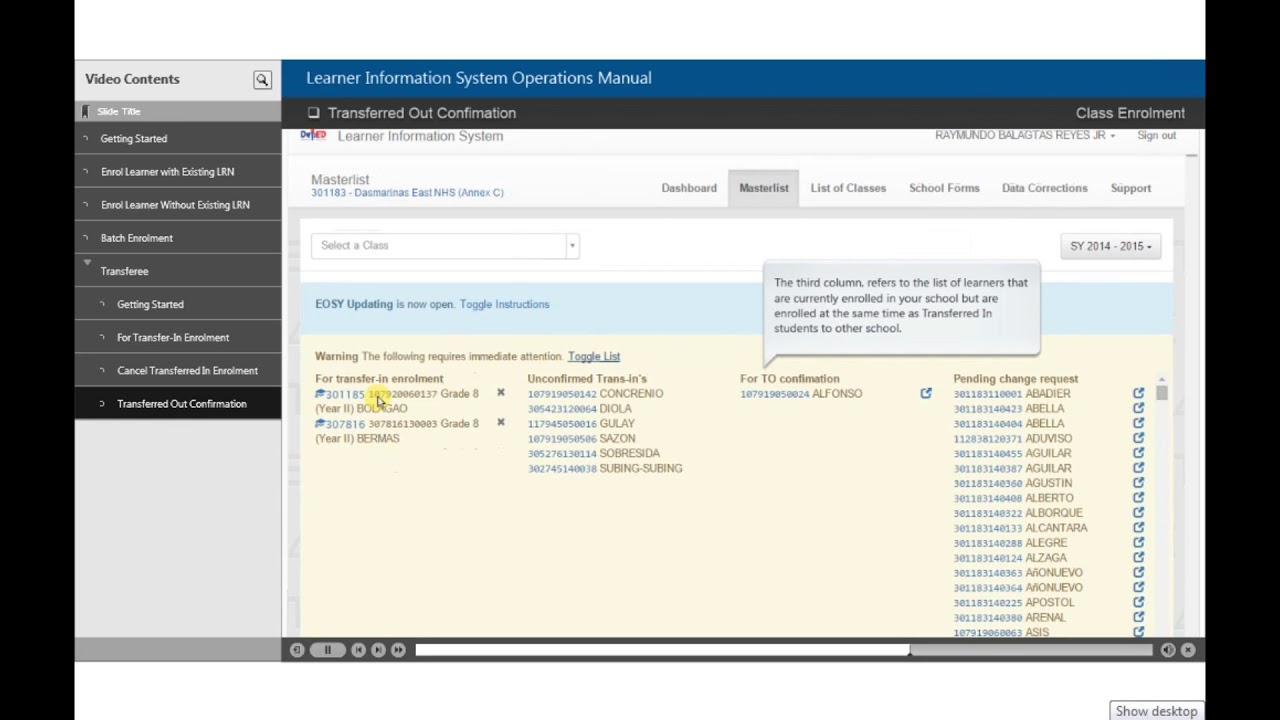Pause the video playback
Image resolution: width=1280 pixels, height=720 pixels.
point(327,650)
